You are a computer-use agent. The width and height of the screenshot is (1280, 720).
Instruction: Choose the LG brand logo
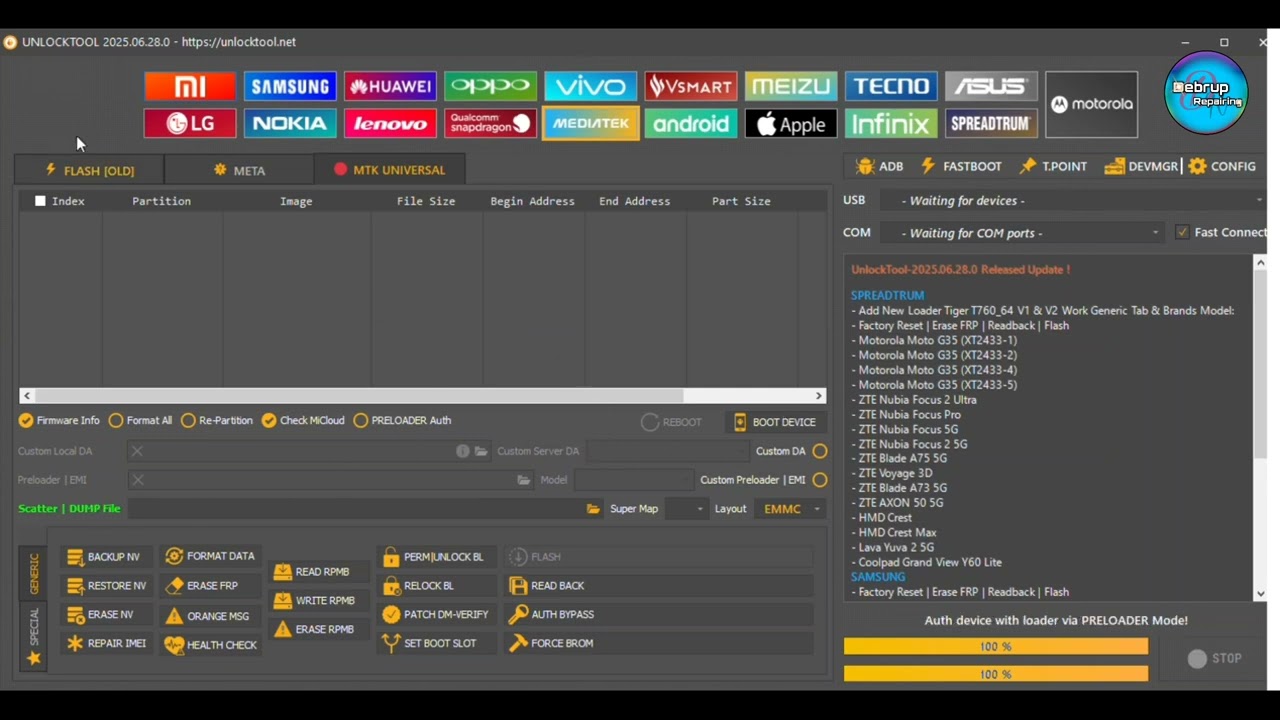(x=190, y=123)
